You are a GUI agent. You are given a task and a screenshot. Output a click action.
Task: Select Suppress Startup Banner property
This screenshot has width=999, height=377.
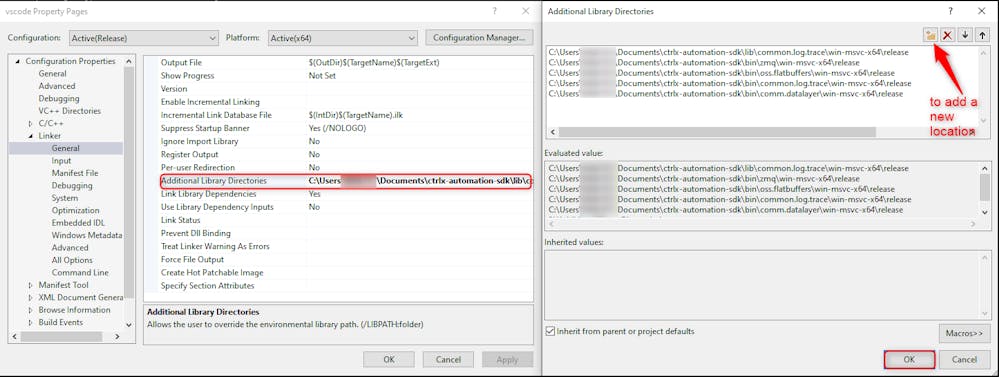coord(345,128)
